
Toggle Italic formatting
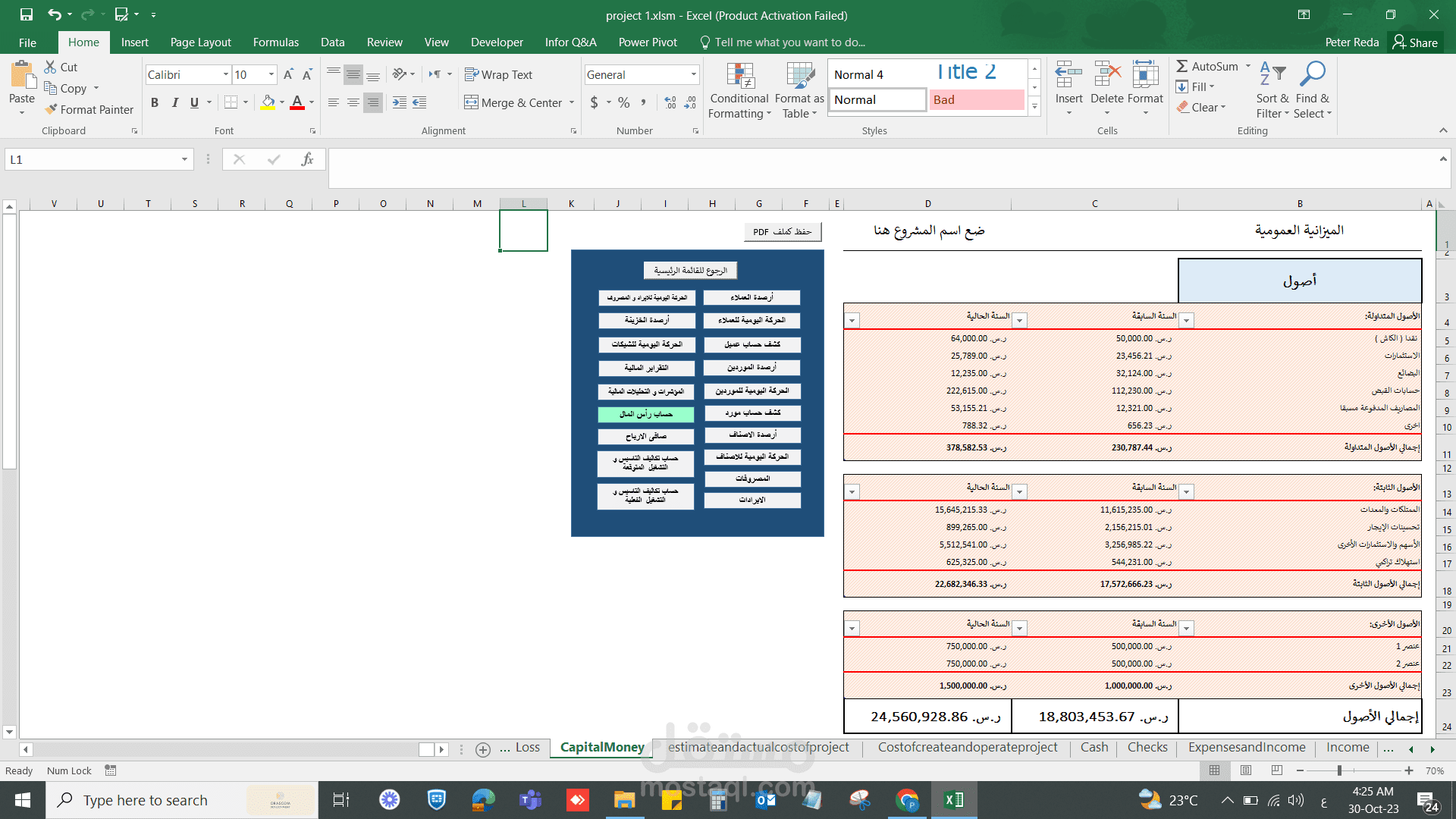pos(174,102)
